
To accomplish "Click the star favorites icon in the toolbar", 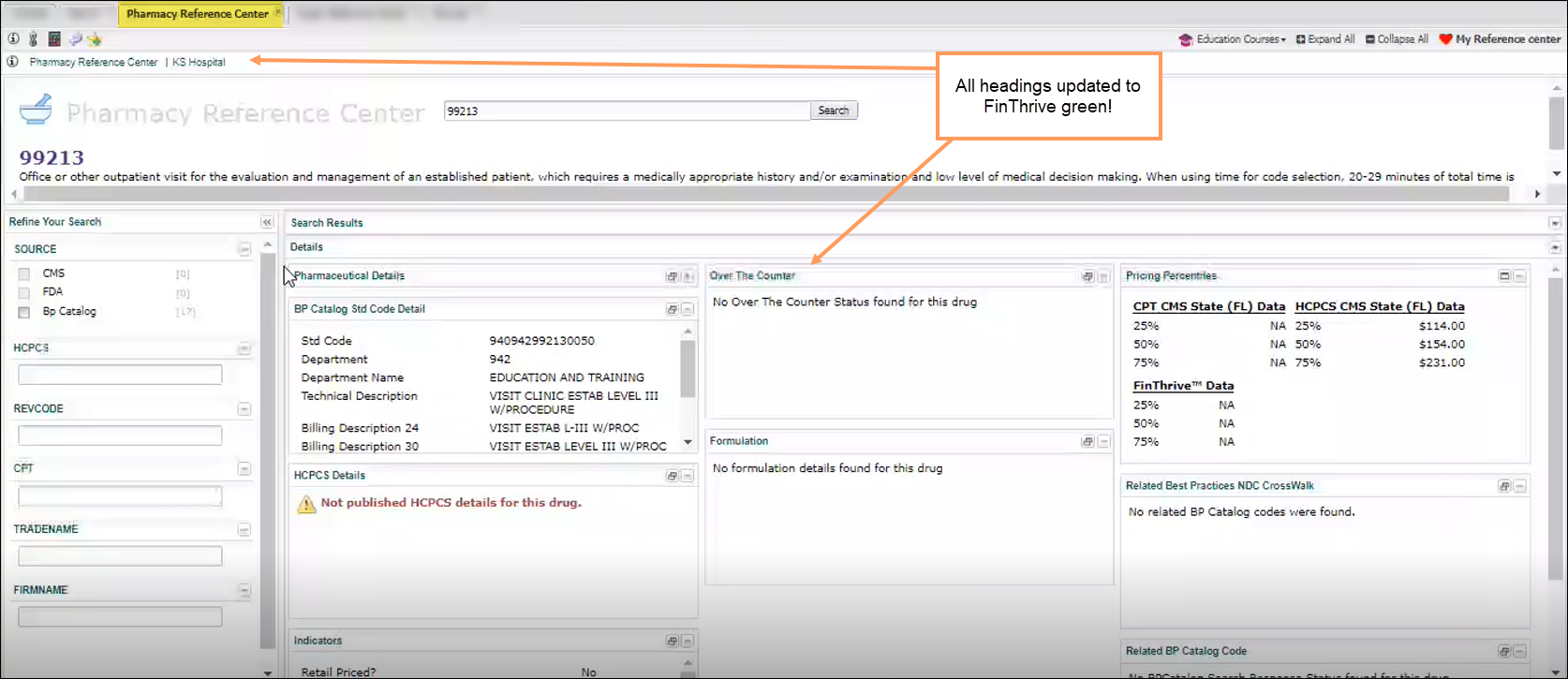I will pyautogui.click(x=95, y=39).
